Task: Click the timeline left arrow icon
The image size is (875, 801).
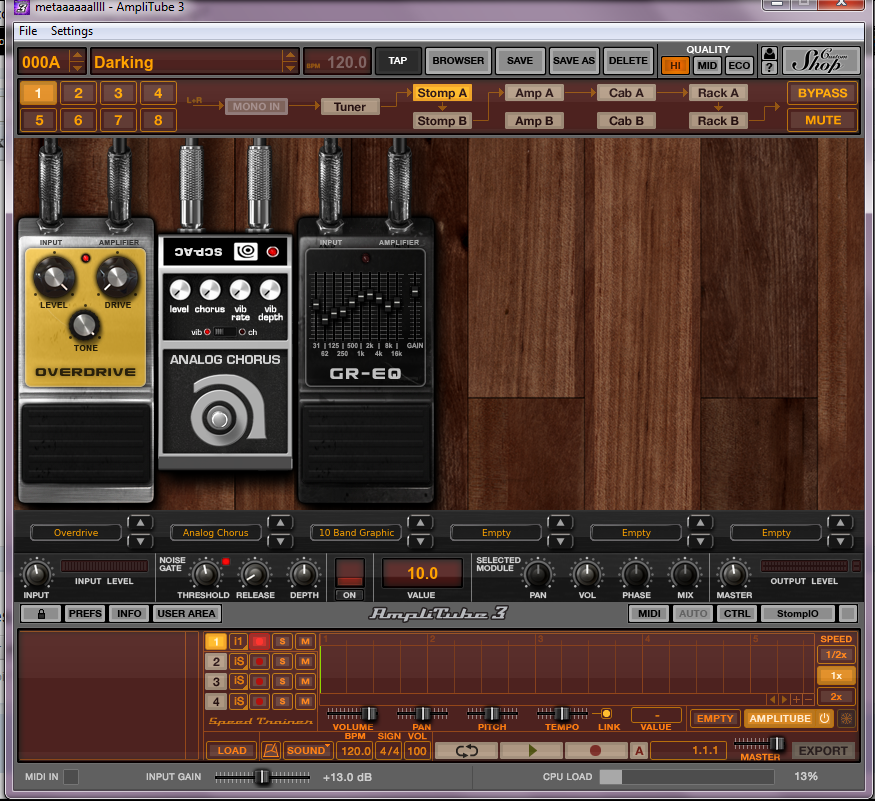Action: tap(773, 699)
